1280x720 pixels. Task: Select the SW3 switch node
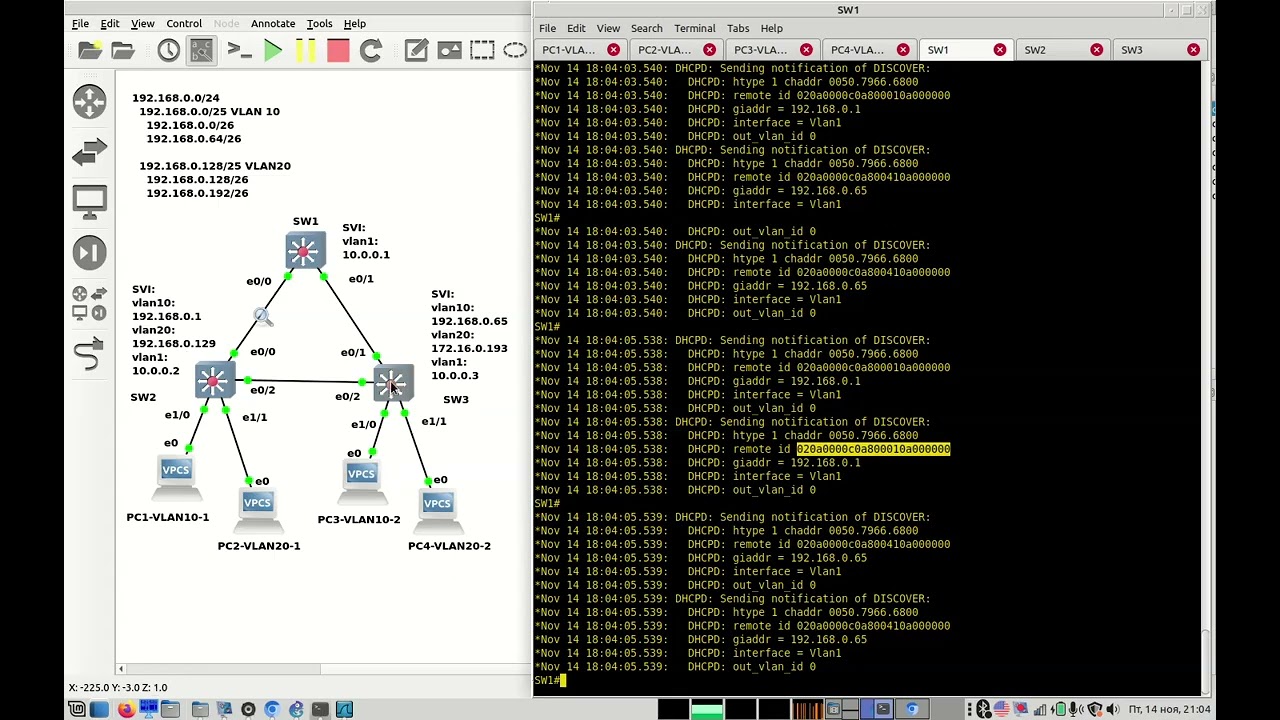(393, 384)
